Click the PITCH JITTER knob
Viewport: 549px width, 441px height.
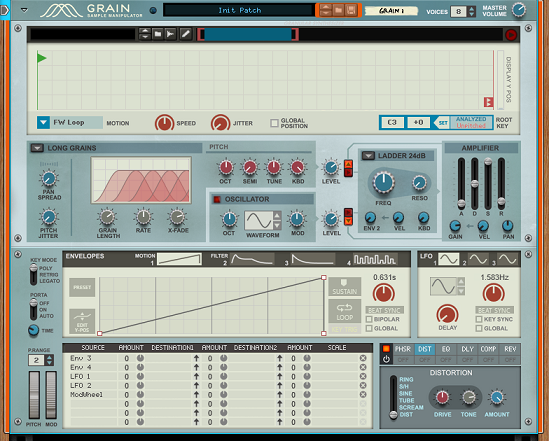pyautogui.click(x=49, y=217)
